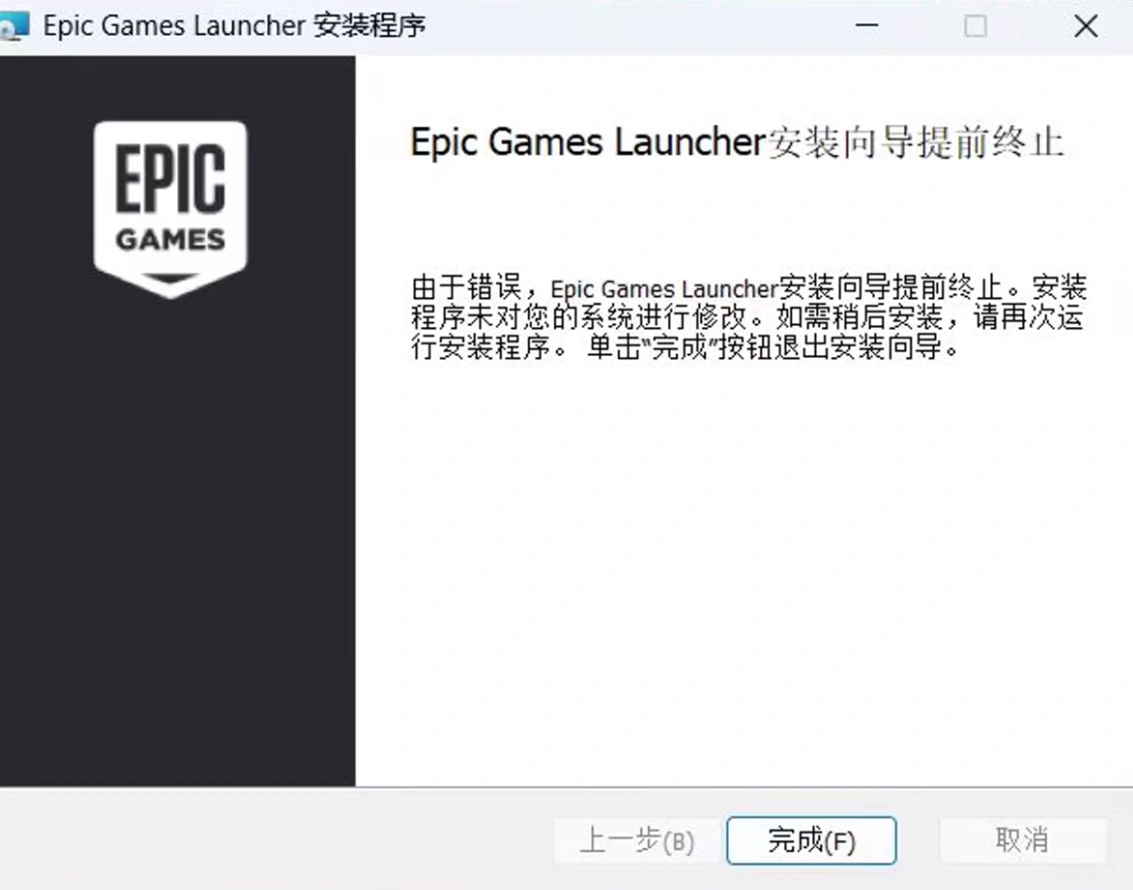Click the error paragraph starting with '由于错误'

click(x=749, y=317)
